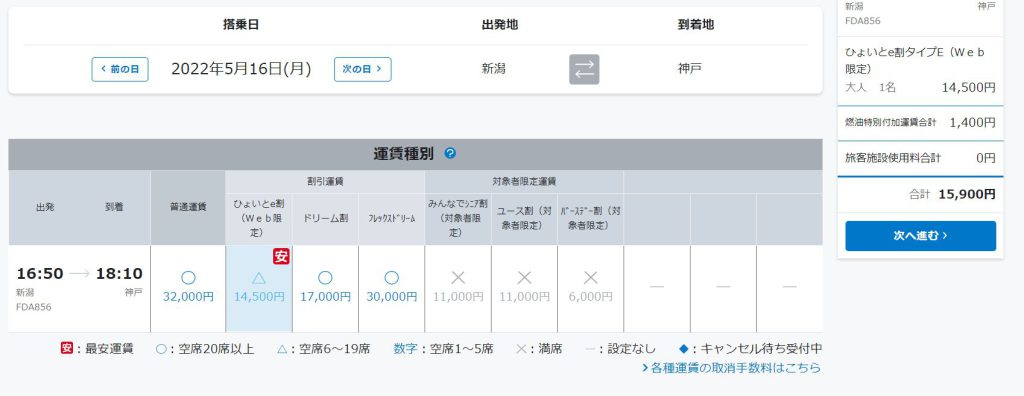
Task: Go to next day 次の日
Action: [x=362, y=69]
